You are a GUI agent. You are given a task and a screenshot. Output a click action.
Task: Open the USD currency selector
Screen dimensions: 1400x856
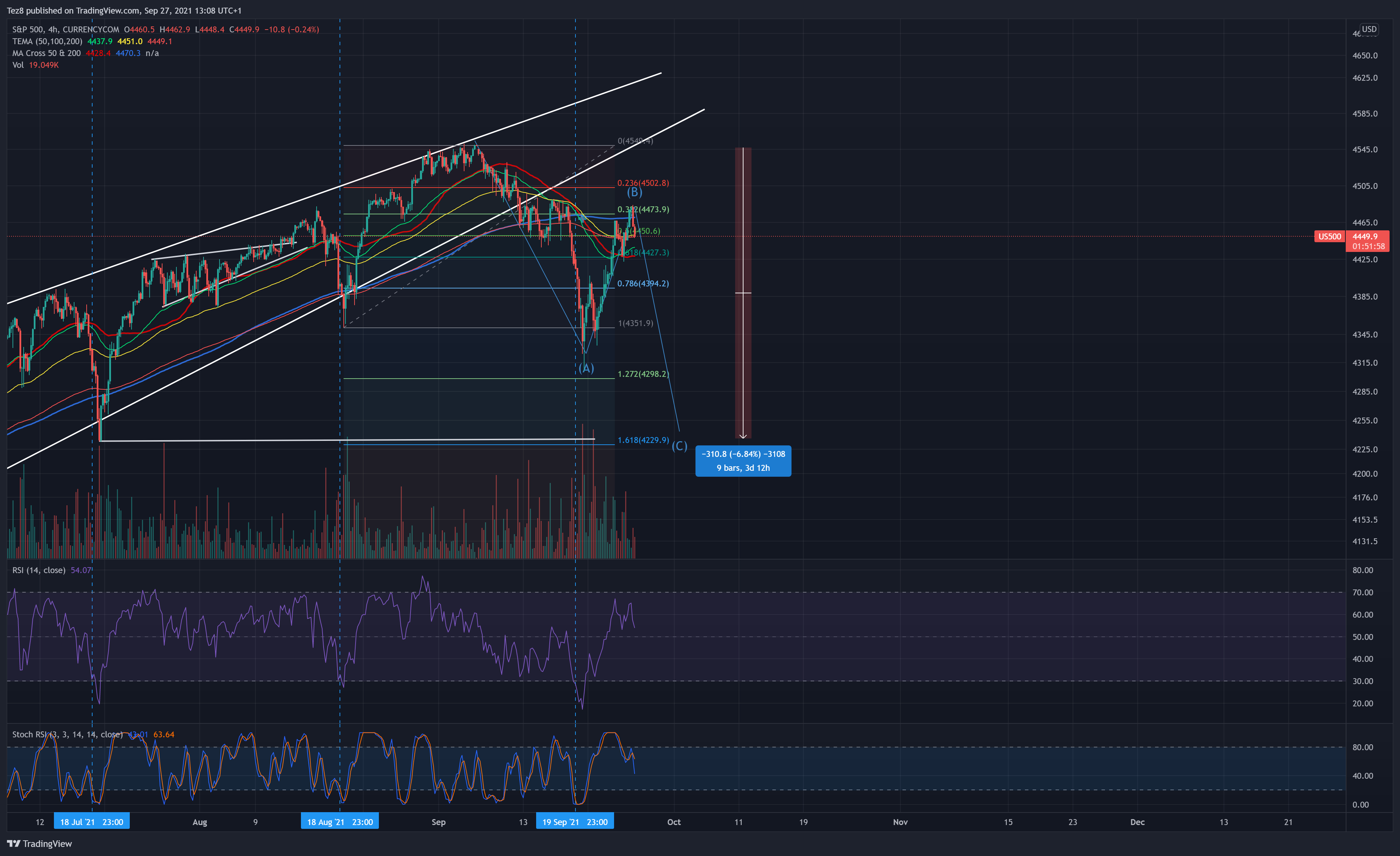click(x=1369, y=29)
